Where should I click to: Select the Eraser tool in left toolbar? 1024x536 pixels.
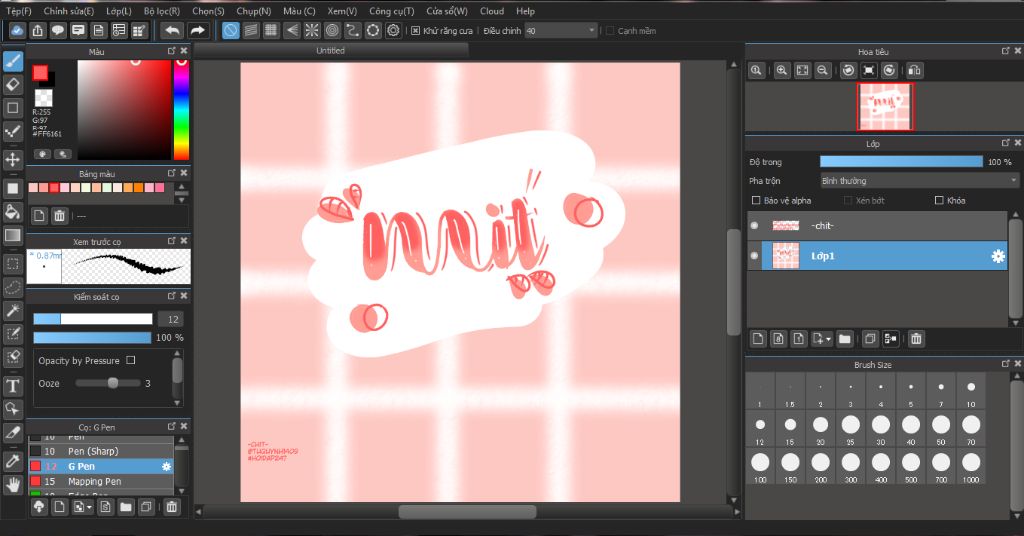click(13, 84)
